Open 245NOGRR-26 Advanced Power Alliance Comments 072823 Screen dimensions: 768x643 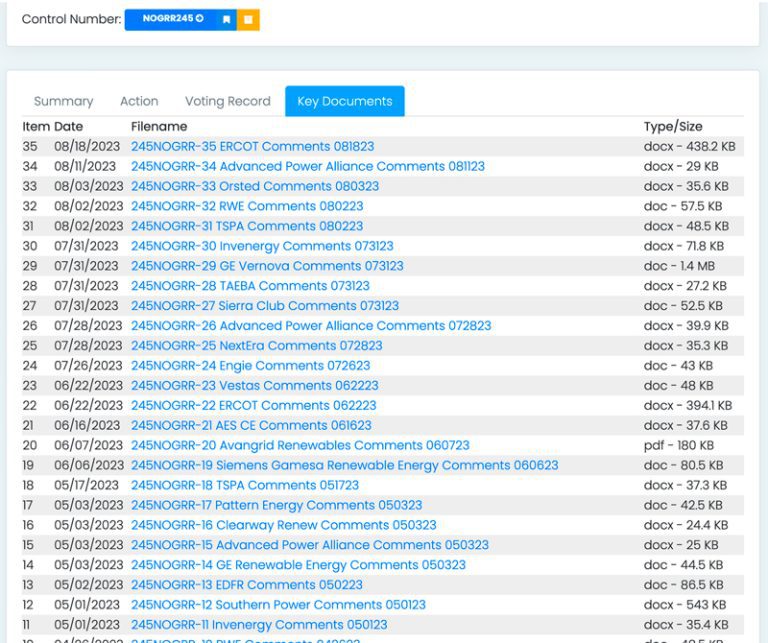[x=311, y=326]
